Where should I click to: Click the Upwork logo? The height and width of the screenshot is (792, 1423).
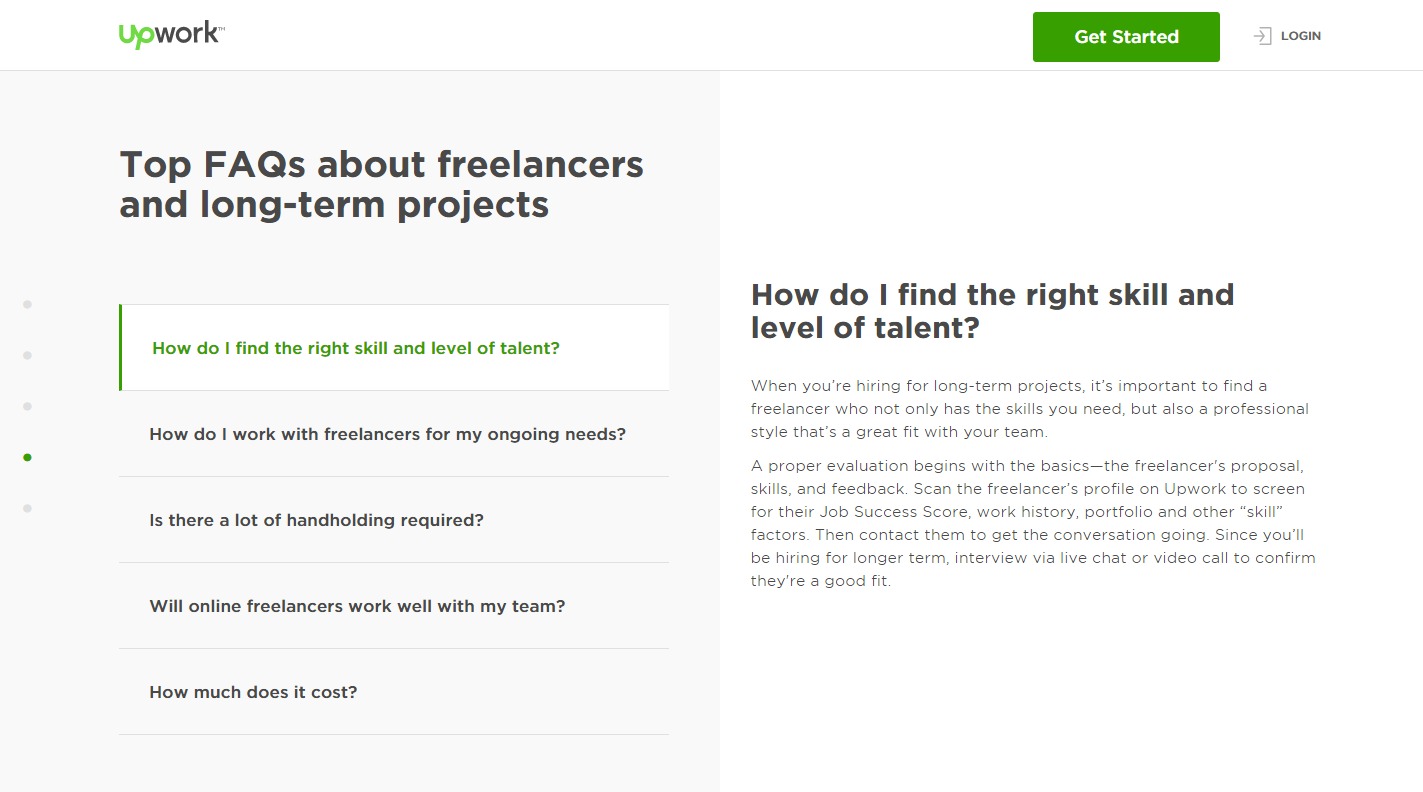coord(170,33)
